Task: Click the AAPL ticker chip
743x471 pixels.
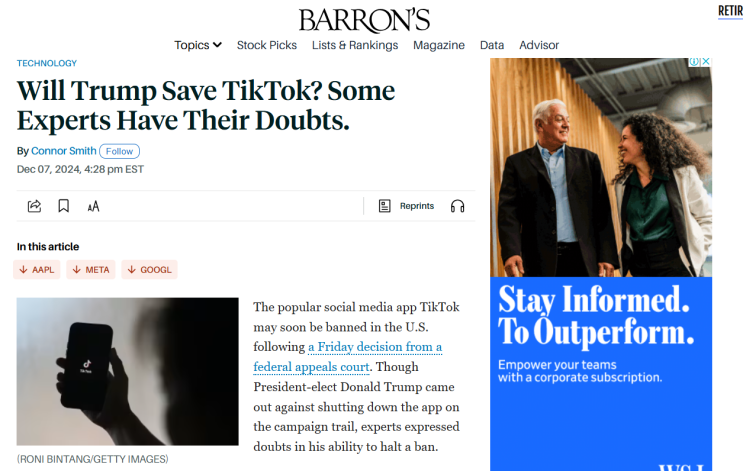Action: 37,270
